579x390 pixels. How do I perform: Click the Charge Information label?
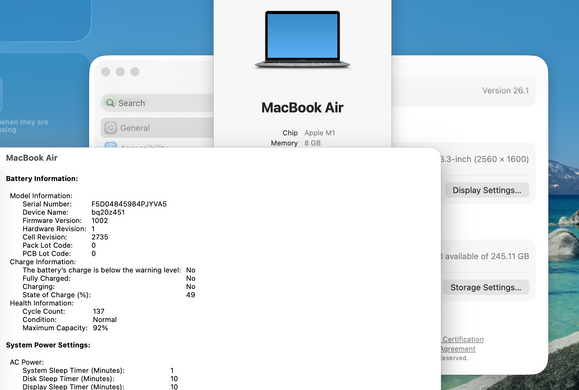[42, 262]
